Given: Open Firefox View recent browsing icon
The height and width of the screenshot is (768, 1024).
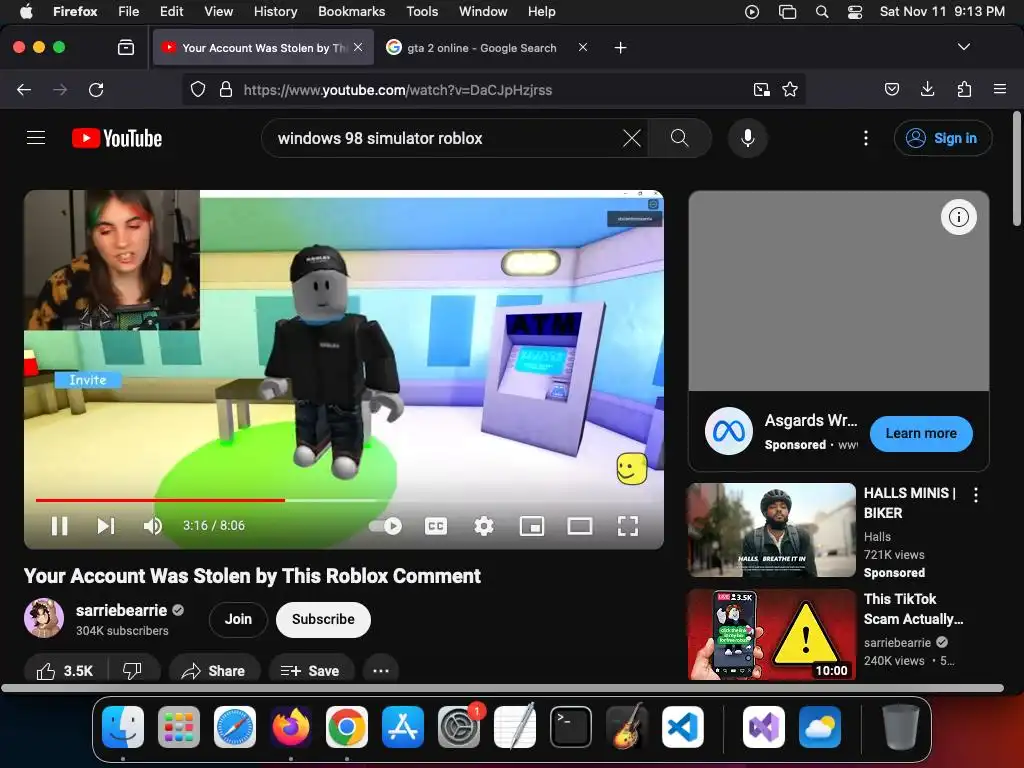Looking at the screenshot, I should click(x=125, y=47).
